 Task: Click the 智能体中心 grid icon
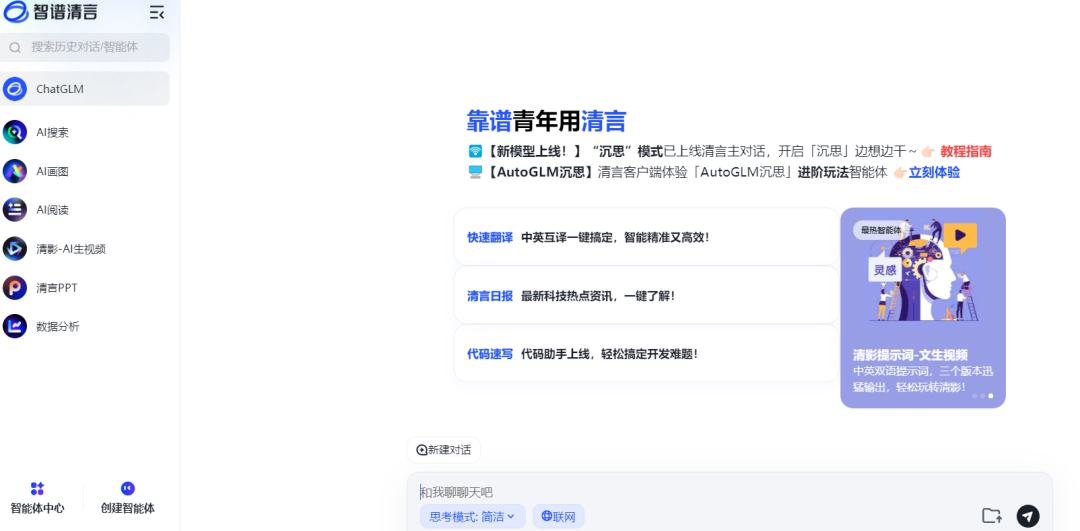37,489
